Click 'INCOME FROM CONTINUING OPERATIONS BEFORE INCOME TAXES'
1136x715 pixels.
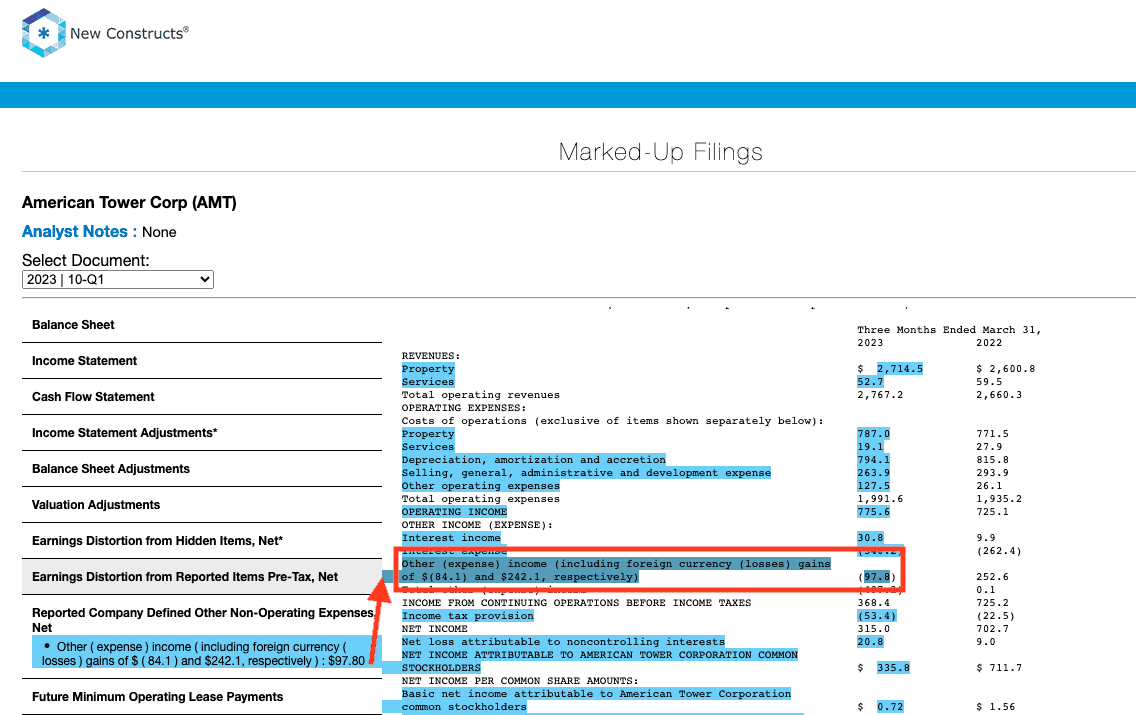(577, 603)
